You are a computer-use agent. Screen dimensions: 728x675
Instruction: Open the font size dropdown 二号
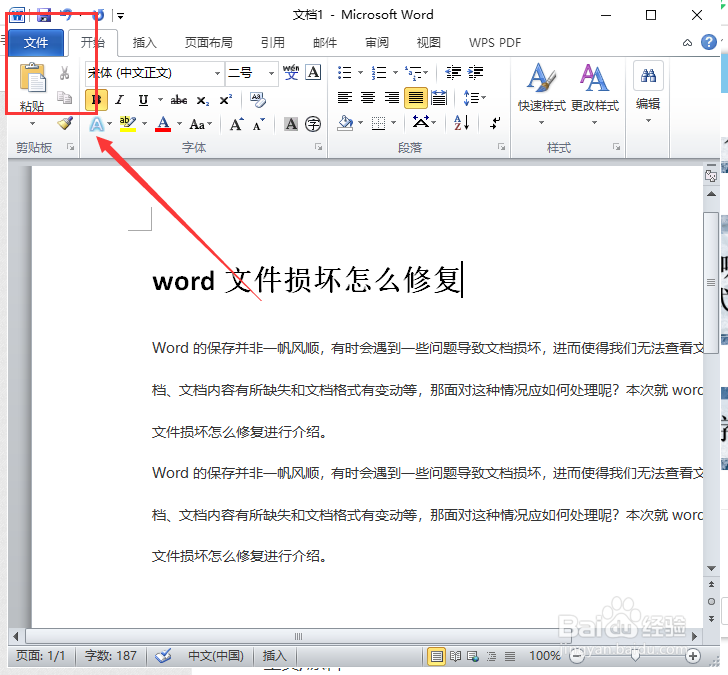tap(271, 73)
